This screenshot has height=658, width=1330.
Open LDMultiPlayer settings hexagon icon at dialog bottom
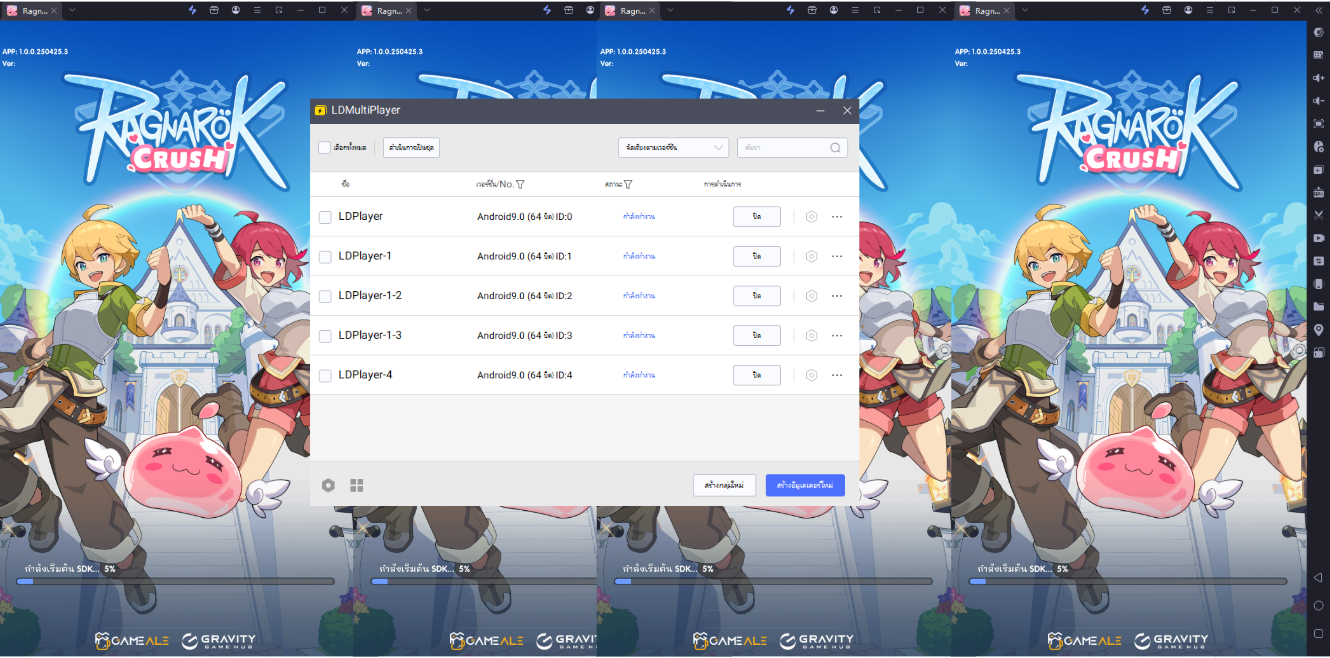(328, 485)
